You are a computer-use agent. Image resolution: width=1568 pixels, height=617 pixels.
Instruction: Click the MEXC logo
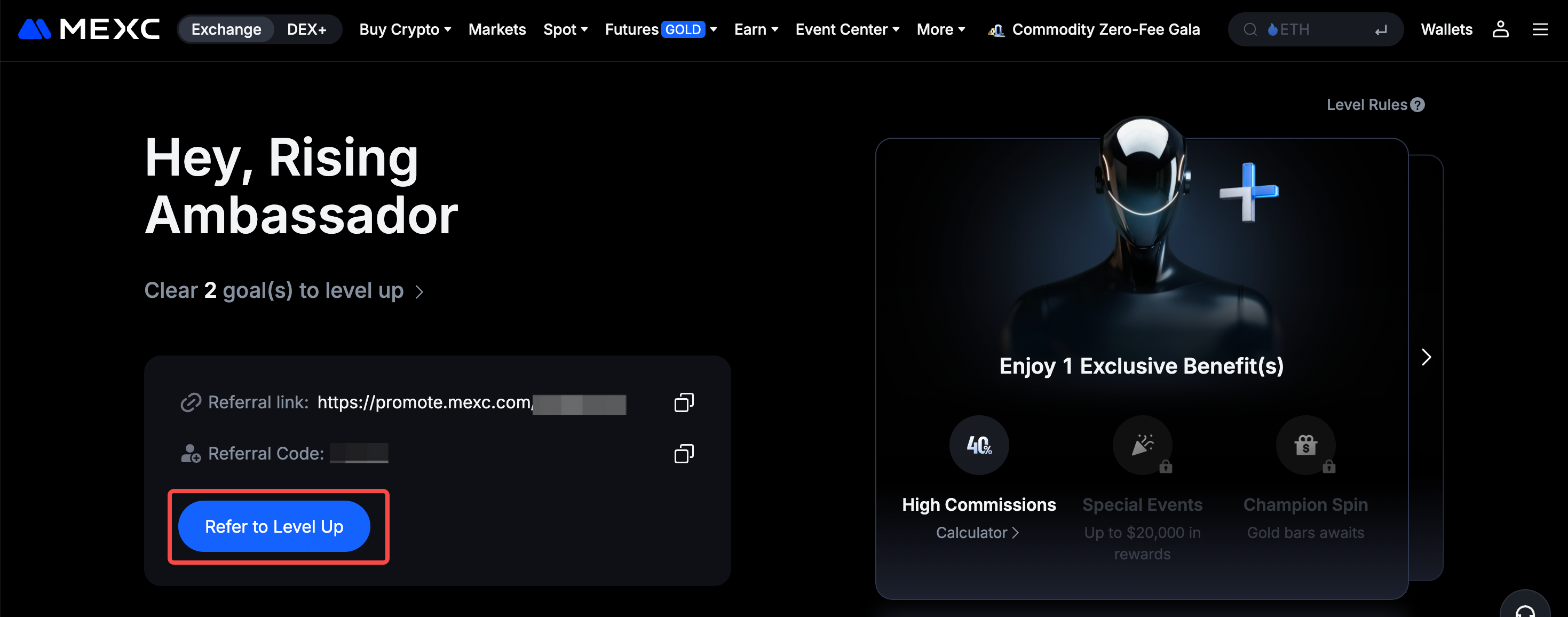point(89,29)
